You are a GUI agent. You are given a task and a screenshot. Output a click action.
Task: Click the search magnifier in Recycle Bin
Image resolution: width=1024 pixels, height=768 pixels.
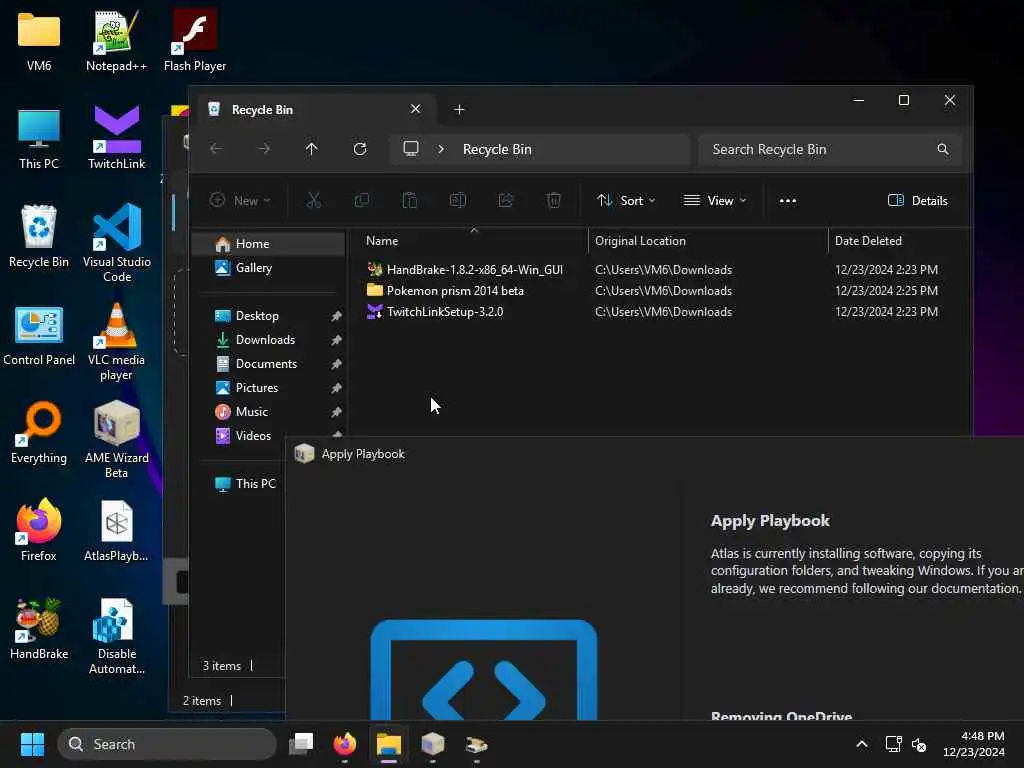coord(942,149)
